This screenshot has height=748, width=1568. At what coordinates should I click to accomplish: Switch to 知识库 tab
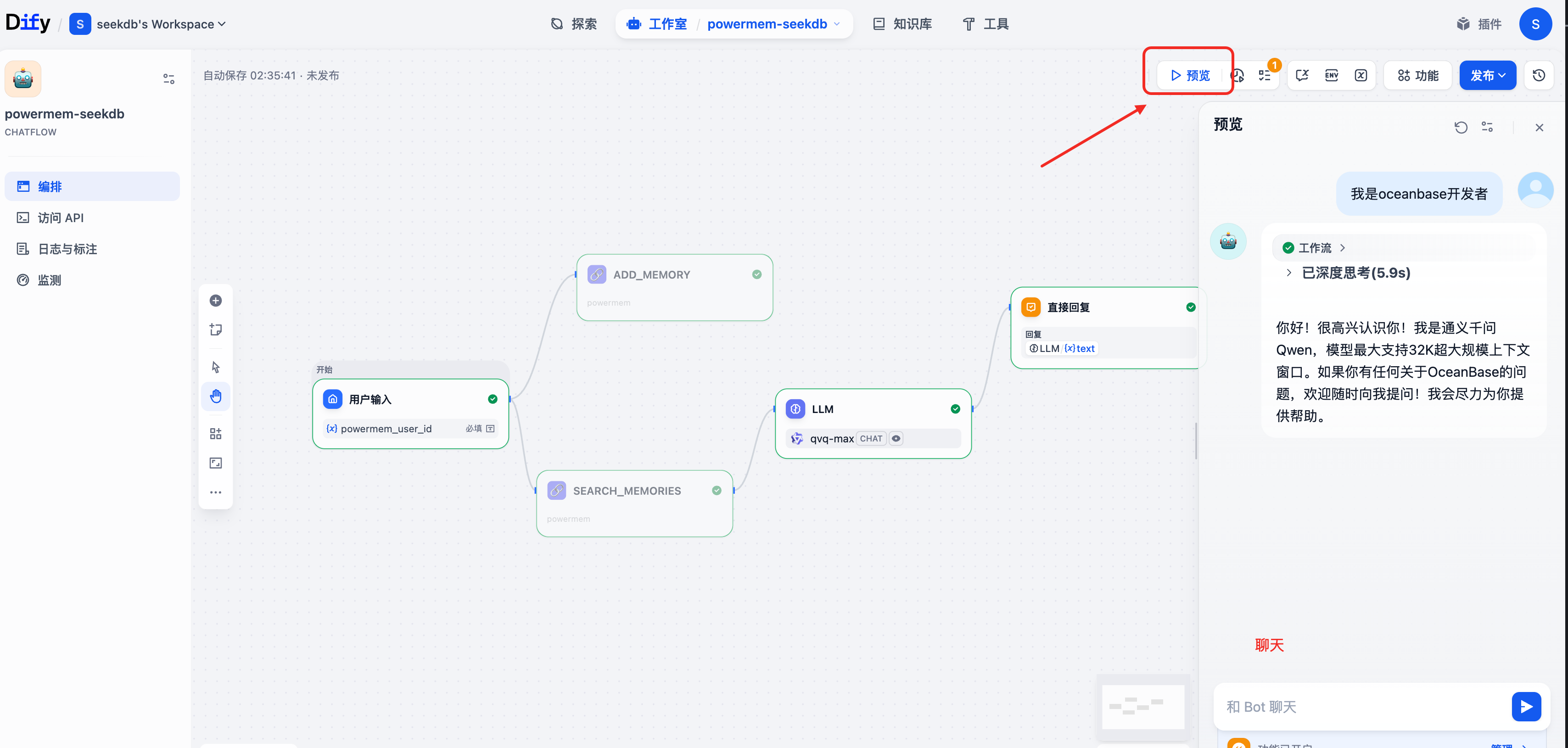tap(903, 24)
